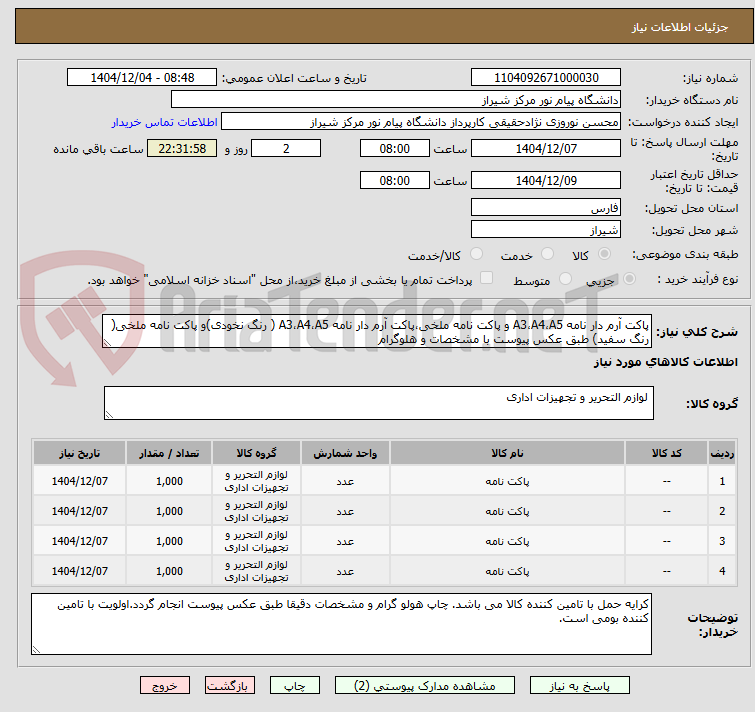This screenshot has height=712, width=755.
Task: Click the شرح کلی نیاز description box
Action: 377,332
